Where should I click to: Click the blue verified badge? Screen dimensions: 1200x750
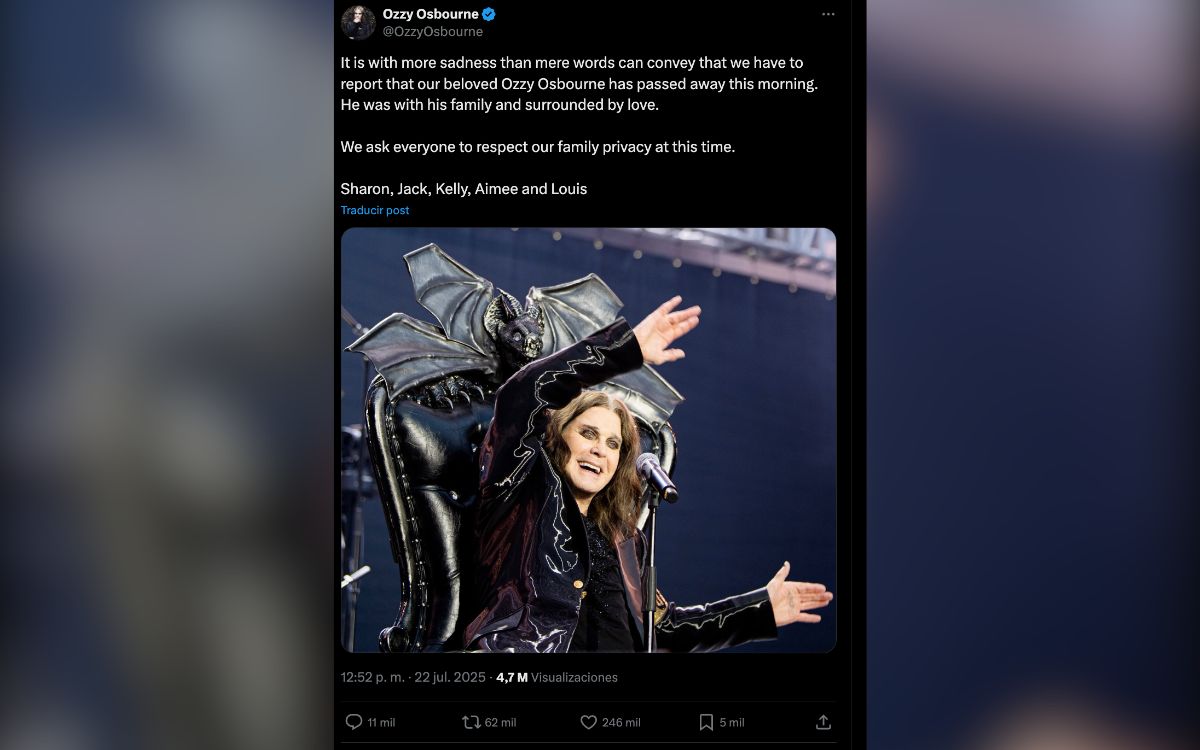click(489, 14)
